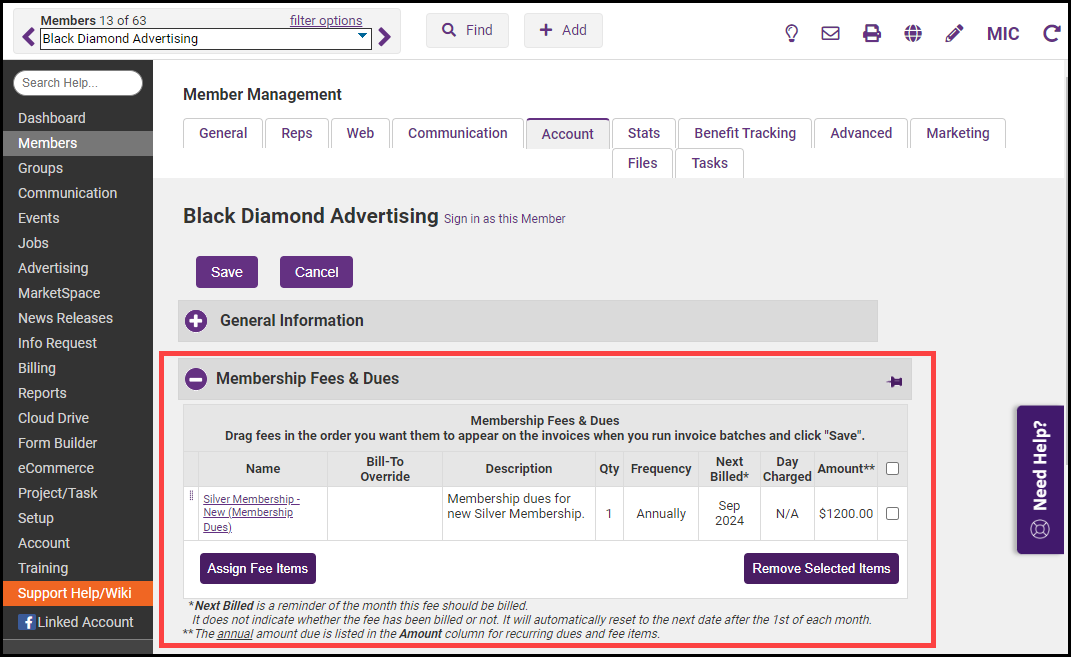Click the lightbulb tips icon

pos(791,33)
